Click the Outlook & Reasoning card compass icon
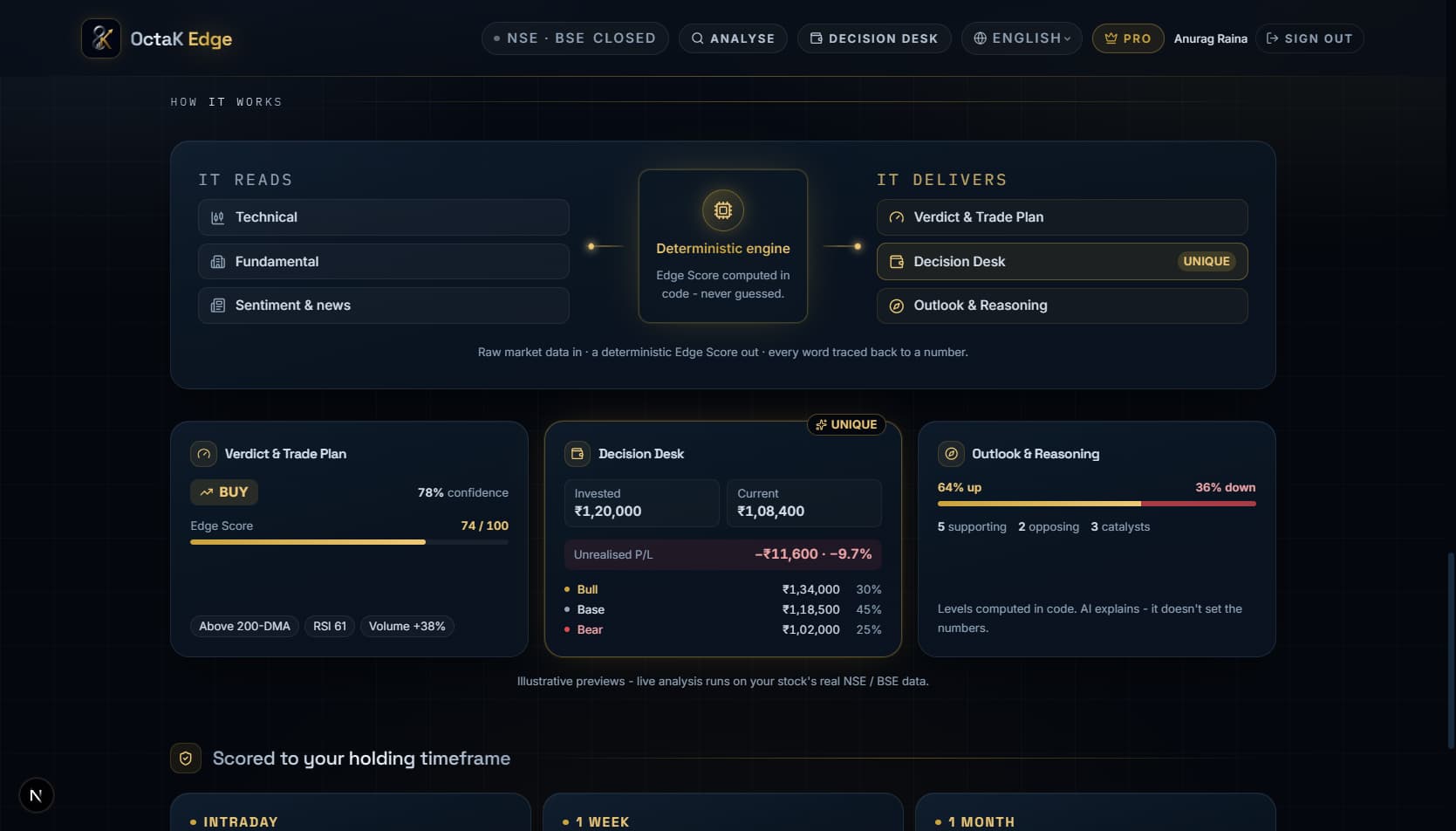This screenshot has width=1456, height=831. pyautogui.click(x=951, y=454)
